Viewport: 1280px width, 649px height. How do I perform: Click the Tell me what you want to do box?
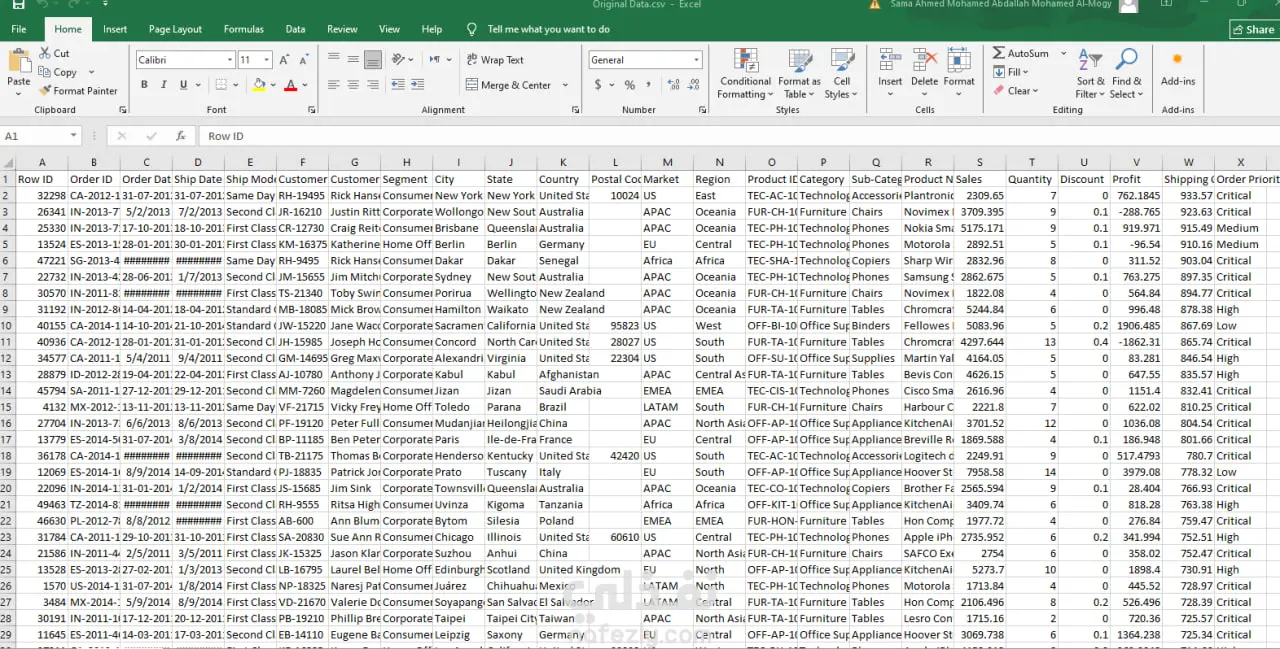(x=548, y=29)
